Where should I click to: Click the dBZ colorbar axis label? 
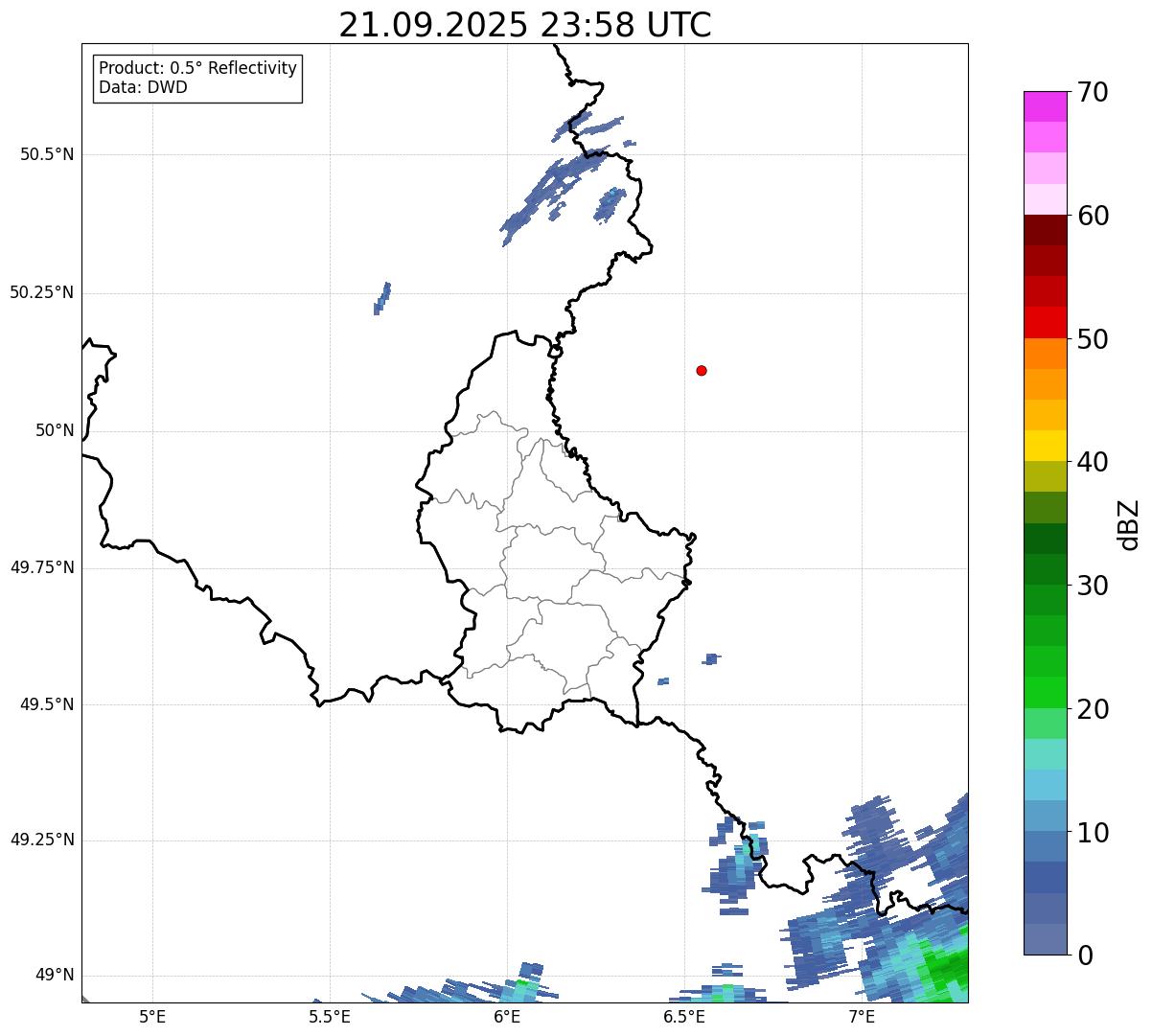[1129, 524]
